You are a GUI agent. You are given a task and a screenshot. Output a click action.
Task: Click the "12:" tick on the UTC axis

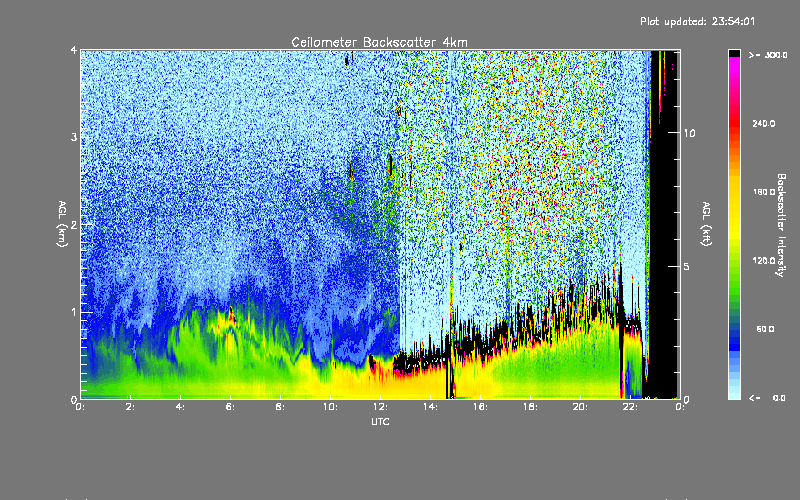coord(380,407)
